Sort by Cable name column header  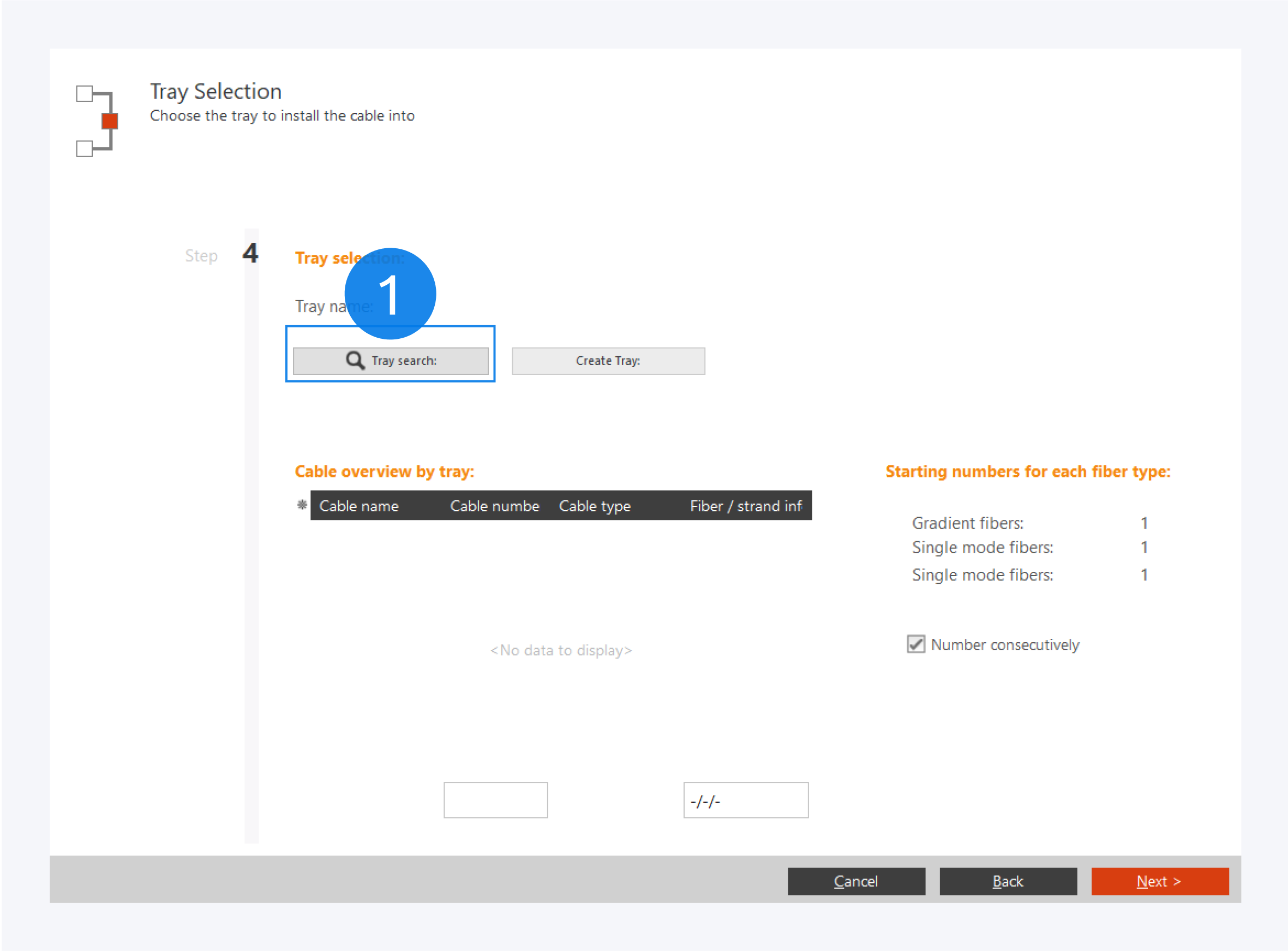(x=358, y=506)
